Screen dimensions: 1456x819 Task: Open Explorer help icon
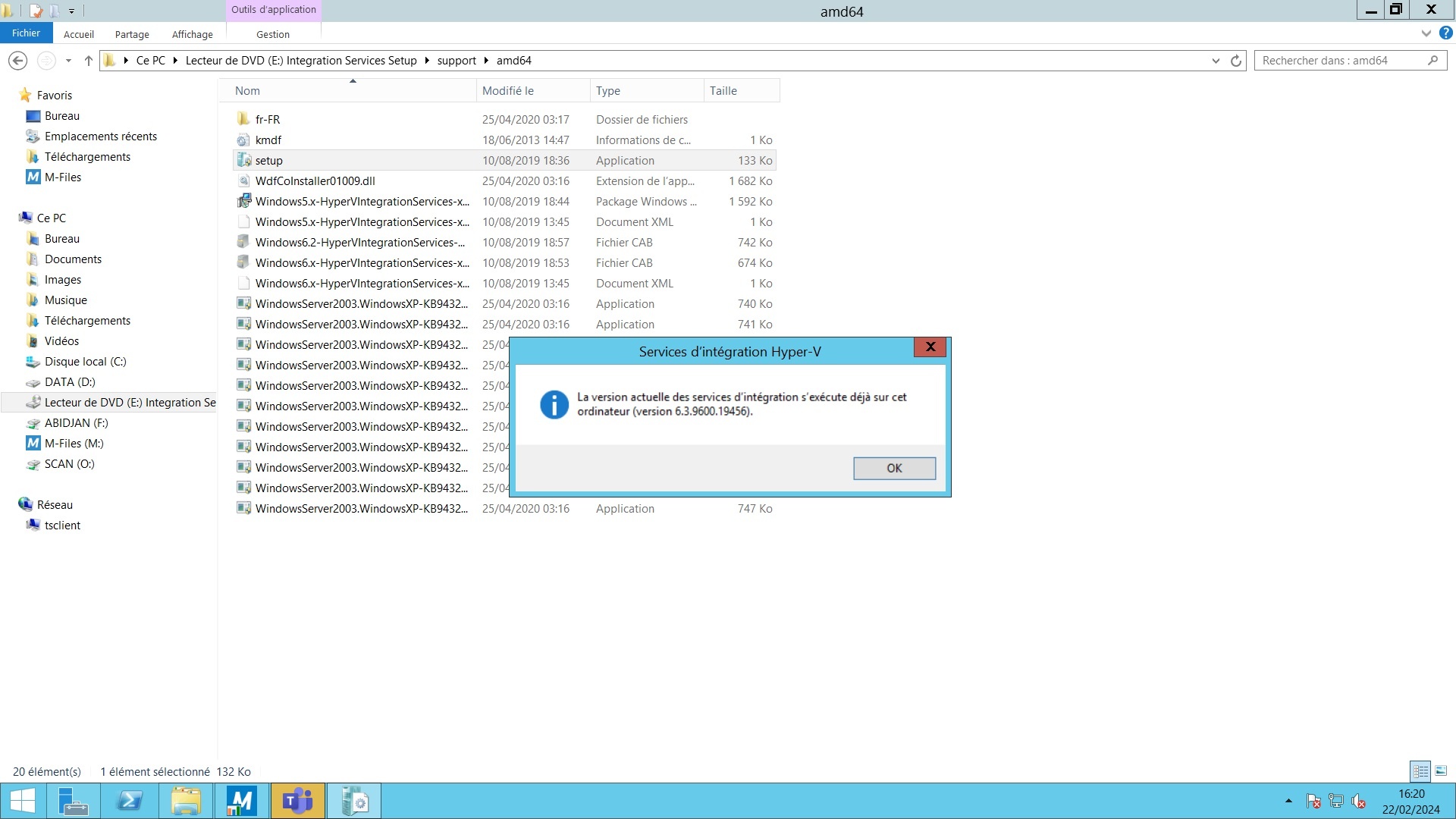1446,33
